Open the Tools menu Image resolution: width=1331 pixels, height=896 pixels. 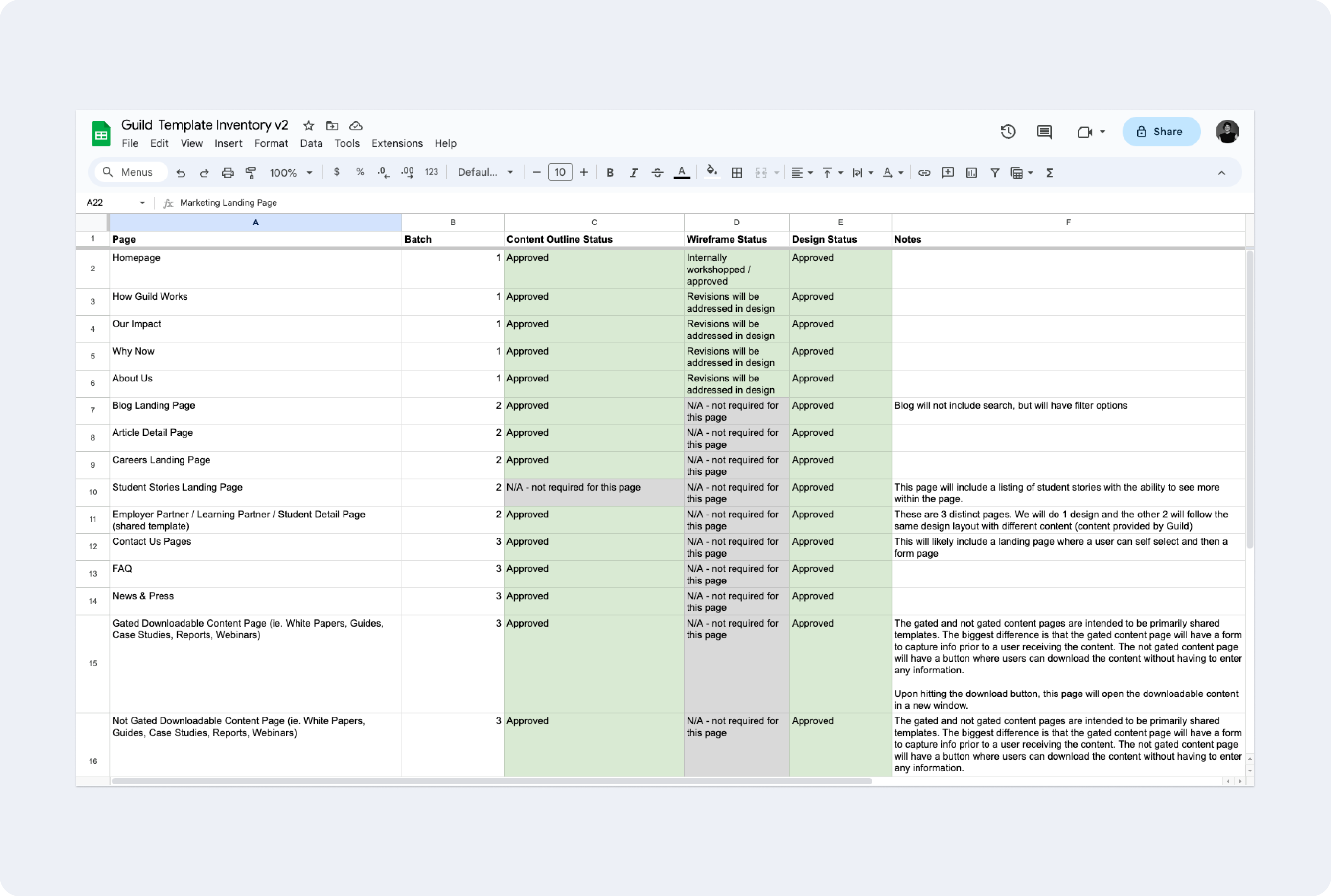[x=346, y=143]
